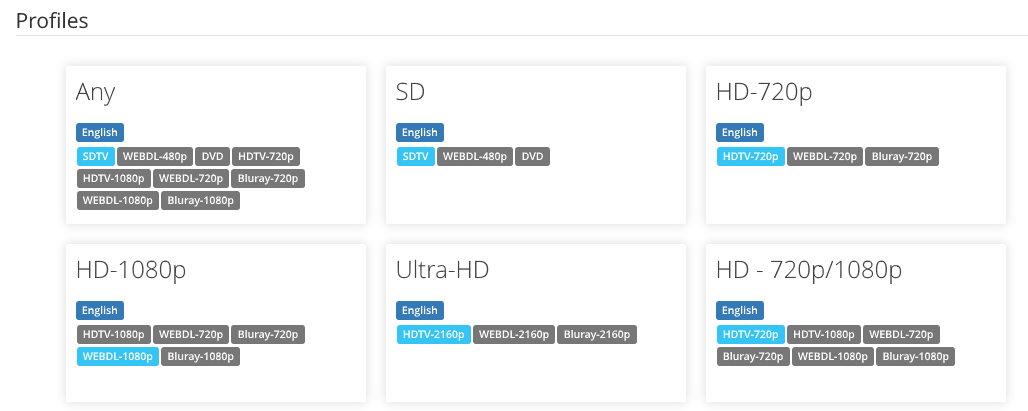Click HDTV-1080p tag in HD - 720p/1080p profile

point(824,335)
